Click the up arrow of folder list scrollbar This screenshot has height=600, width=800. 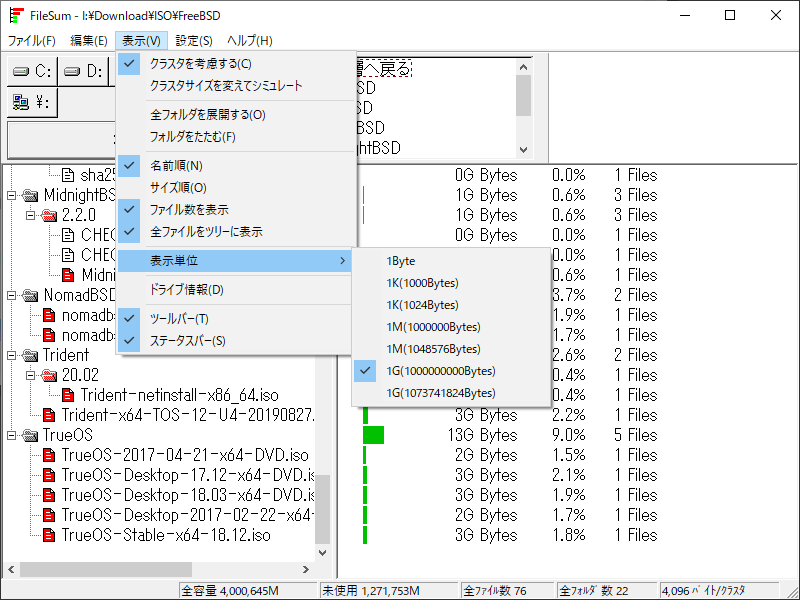tap(523, 67)
